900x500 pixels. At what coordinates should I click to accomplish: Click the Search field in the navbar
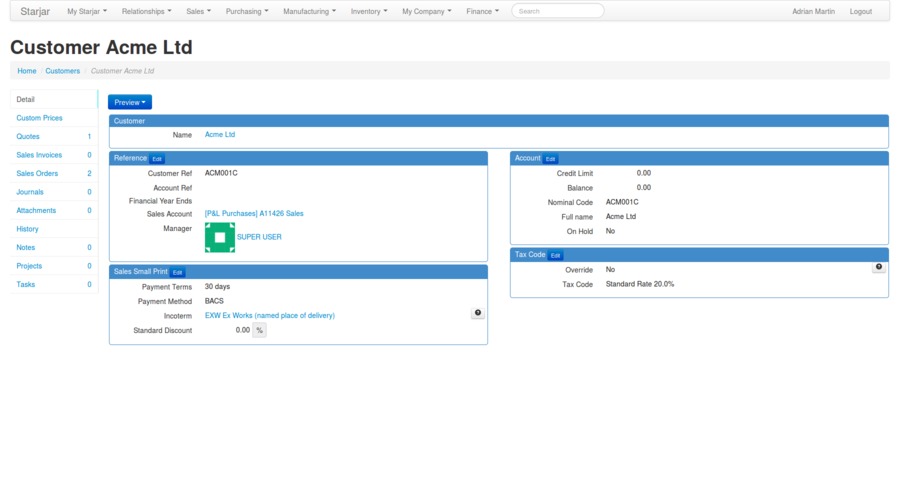coord(557,11)
